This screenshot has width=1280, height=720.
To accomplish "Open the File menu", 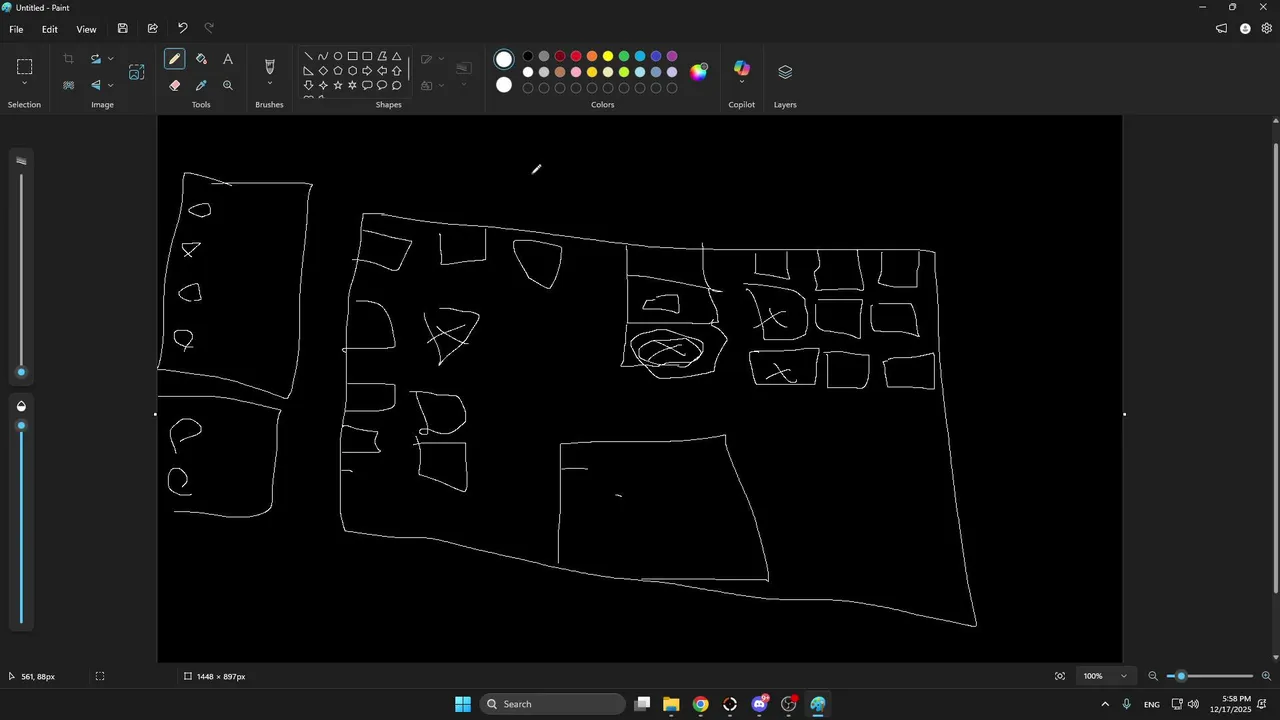I will [16, 29].
